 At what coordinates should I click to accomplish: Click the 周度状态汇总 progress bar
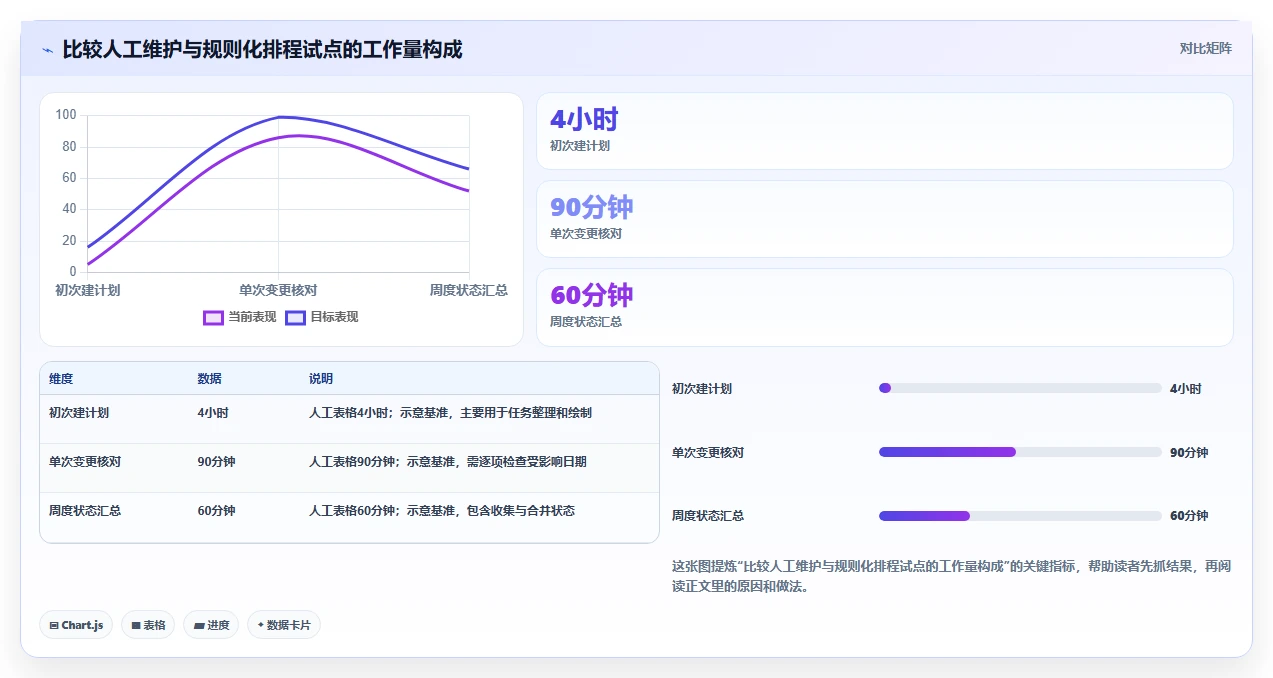pos(1020,516)
